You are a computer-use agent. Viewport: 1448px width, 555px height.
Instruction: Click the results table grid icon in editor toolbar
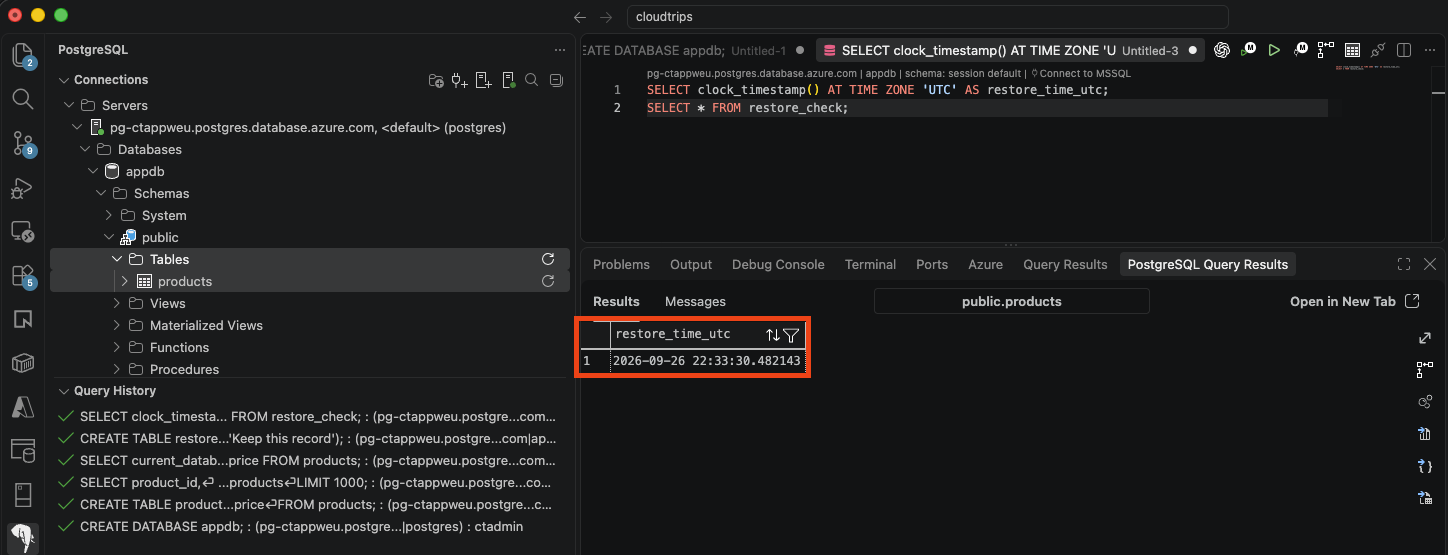tap(1352, 50)
